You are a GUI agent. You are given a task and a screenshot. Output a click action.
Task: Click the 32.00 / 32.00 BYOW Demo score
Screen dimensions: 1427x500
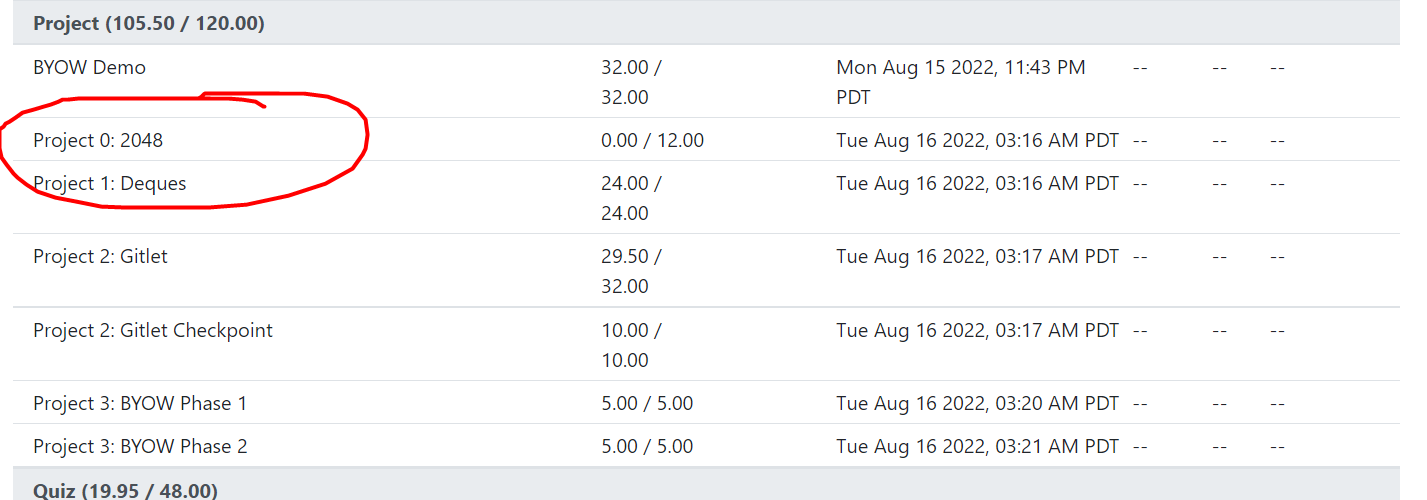click(631, 83)
